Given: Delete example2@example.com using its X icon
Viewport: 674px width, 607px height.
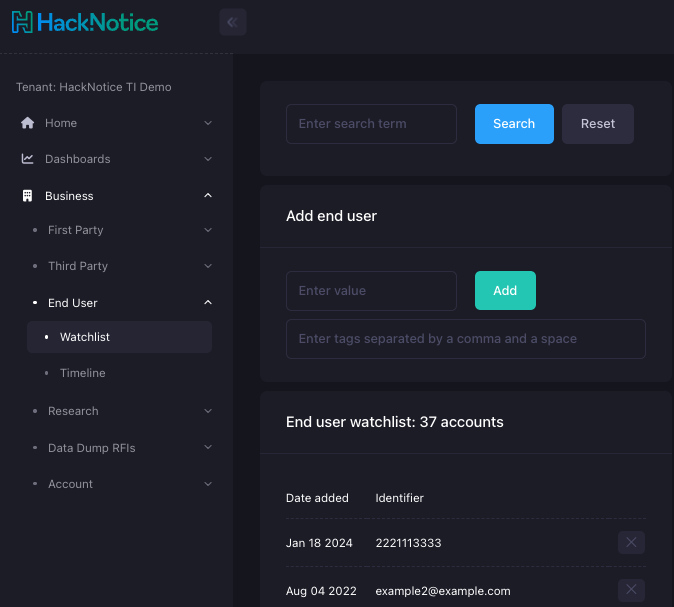Looking at the screenshot, I should pos(631,590).
